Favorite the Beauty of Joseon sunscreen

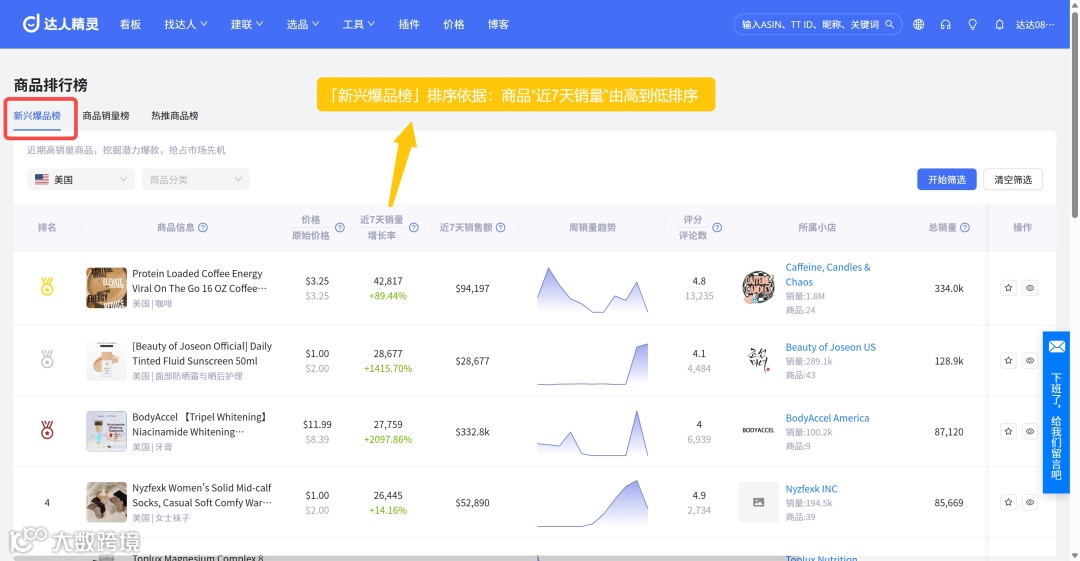pyautogui.click(x=1008, y=360)
